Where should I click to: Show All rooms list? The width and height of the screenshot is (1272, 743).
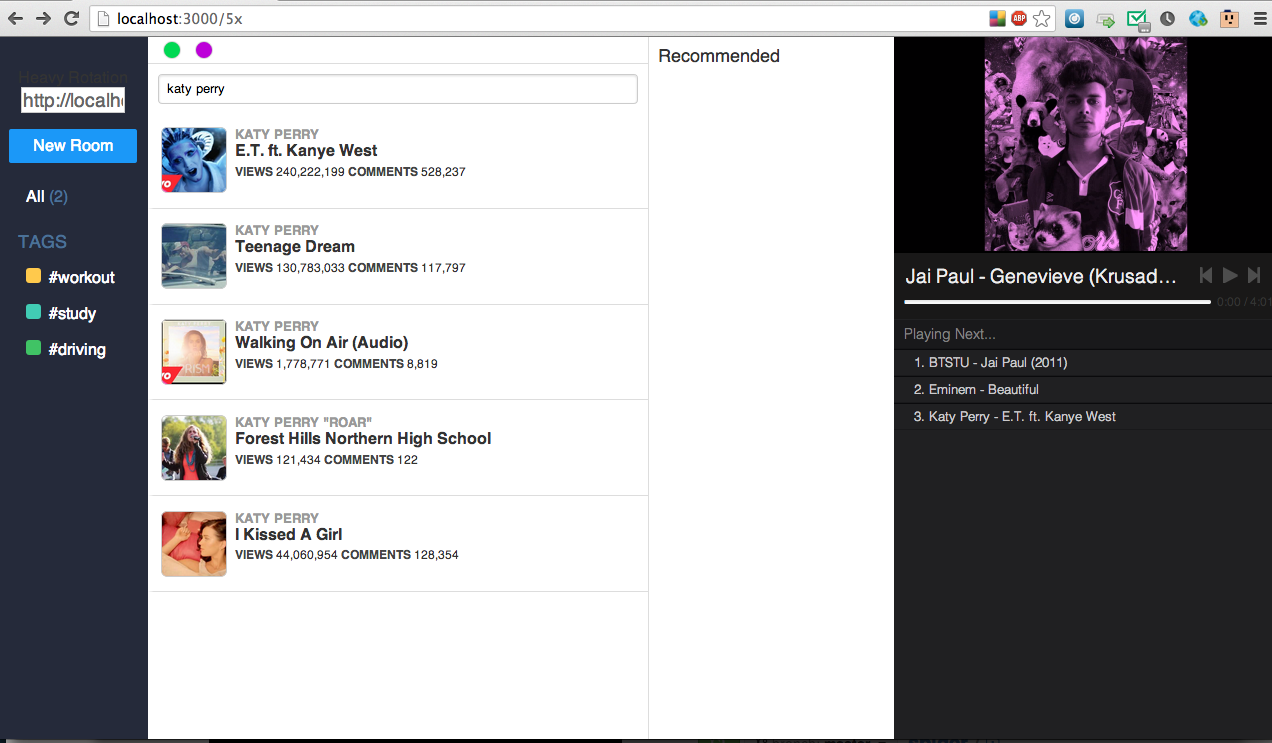[46, 197]
